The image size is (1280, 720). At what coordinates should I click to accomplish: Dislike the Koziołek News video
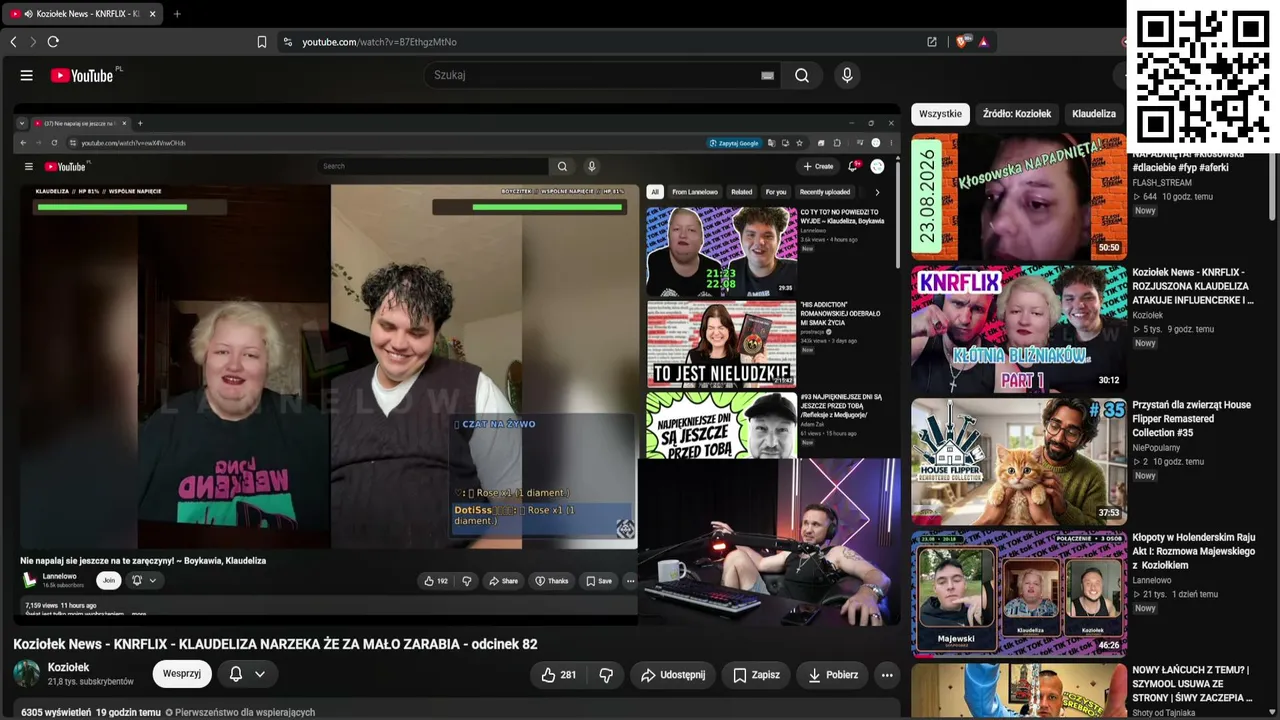pyautogui.click(x=606, y=675)
